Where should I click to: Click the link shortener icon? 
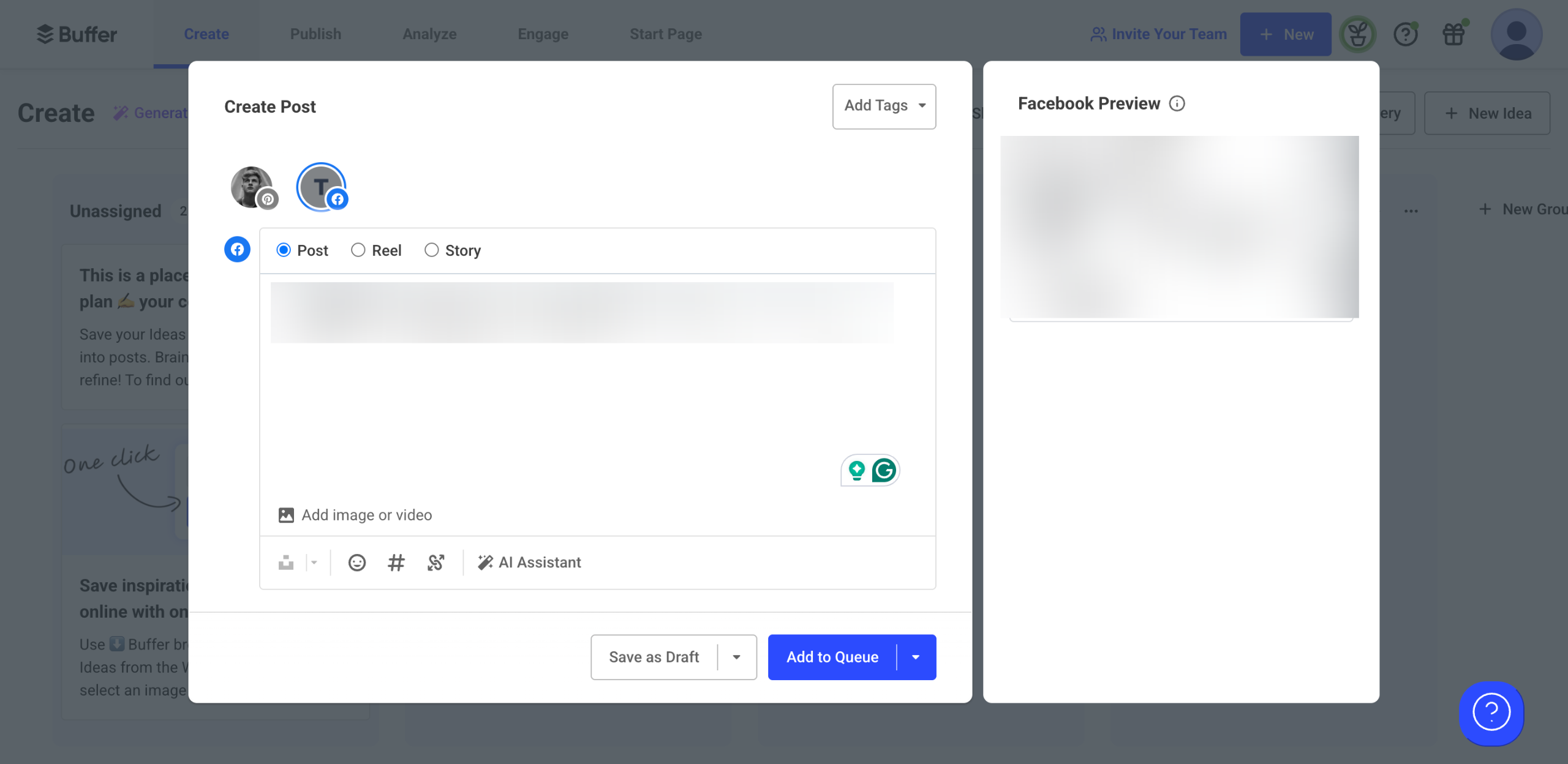coord(435,563)
